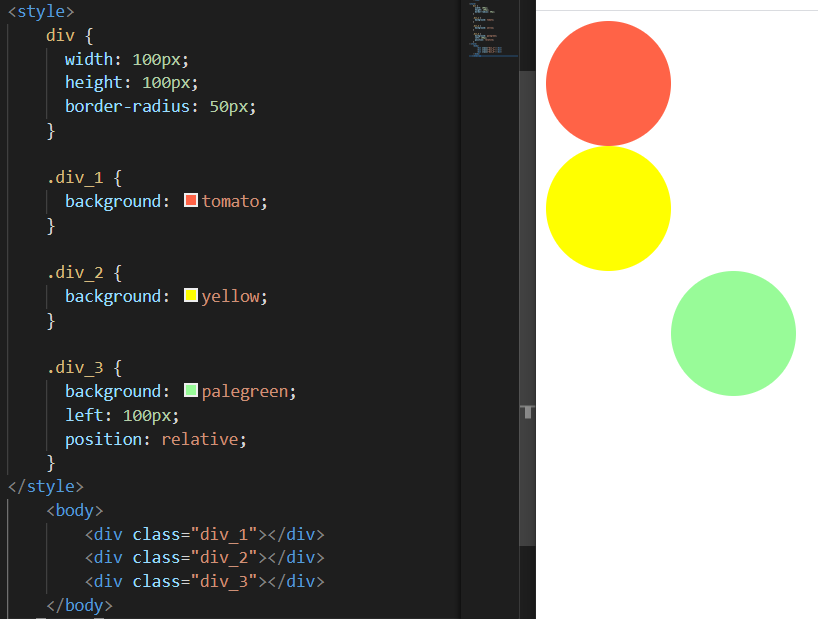Click the opening style tag
The image size is (818, 619).
tap(41, 11)
